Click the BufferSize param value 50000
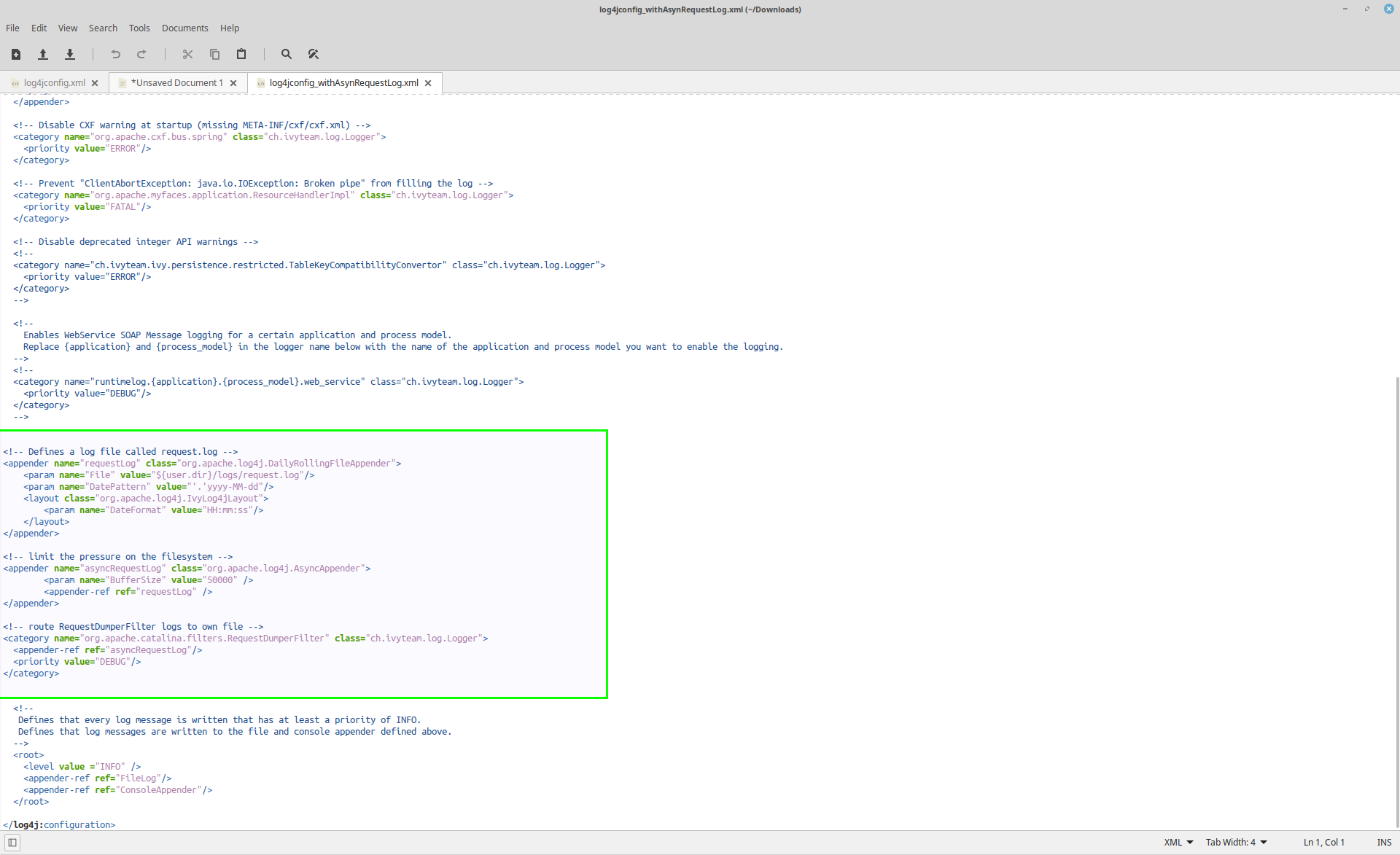This screenshot has height=855, width=1400. 219,580
